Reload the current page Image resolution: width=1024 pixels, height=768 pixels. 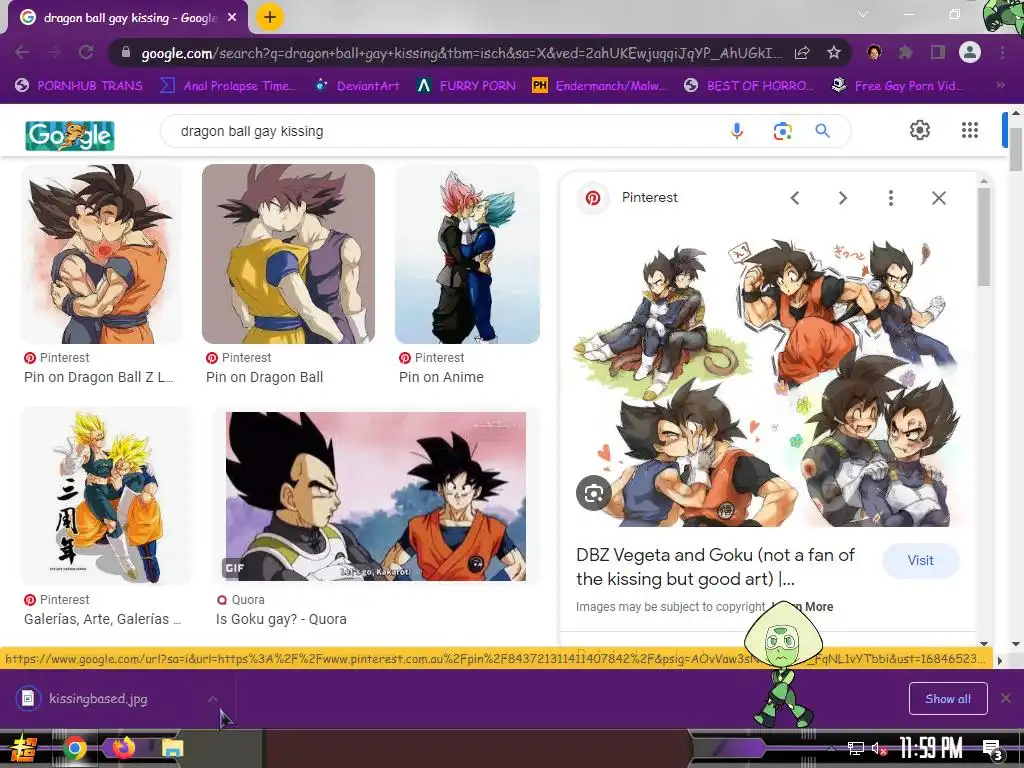[86, 52]
